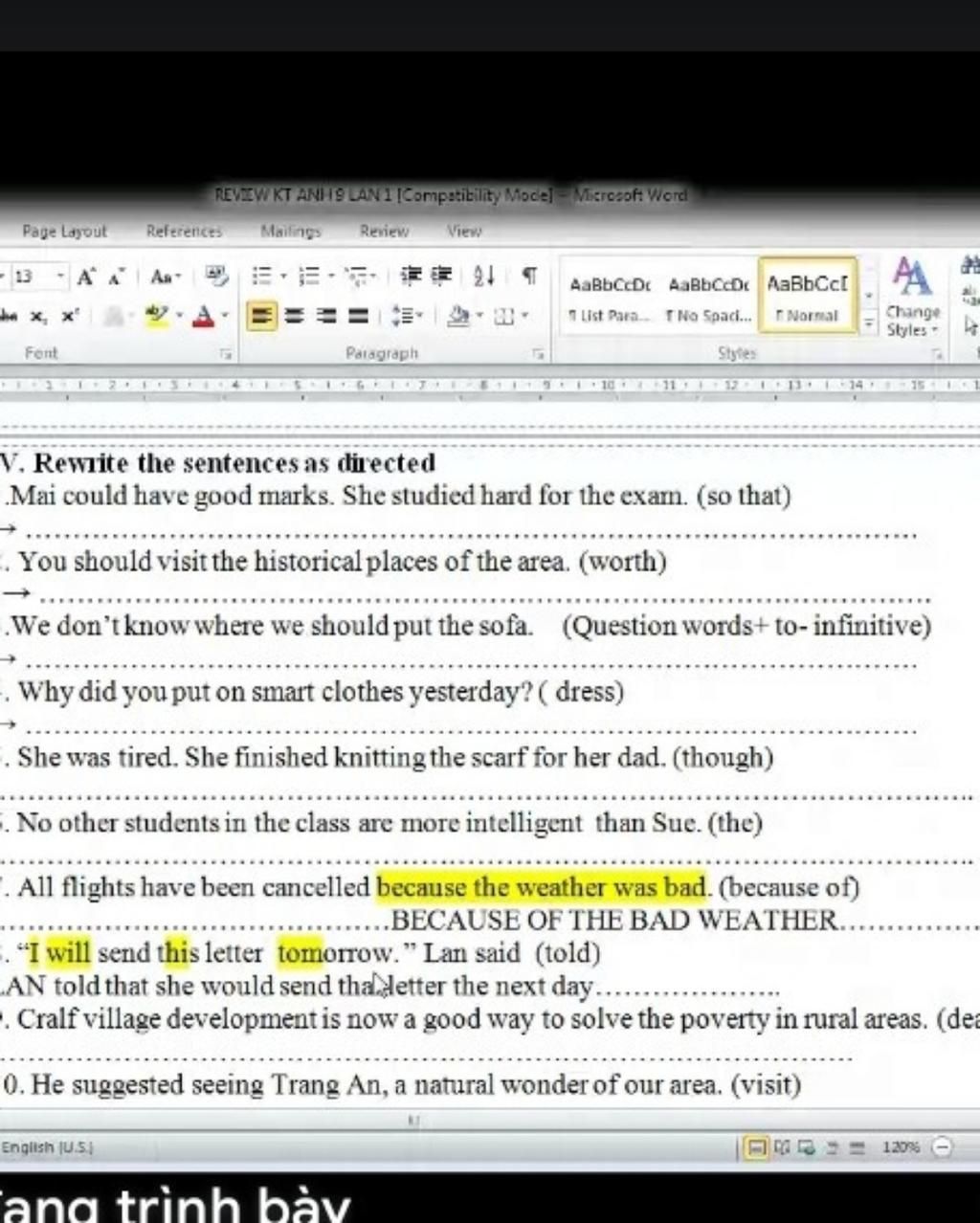The image size is (980, 1223).
Task: Expand the font color dropdown arrow
Action: (x=225, y=315)
